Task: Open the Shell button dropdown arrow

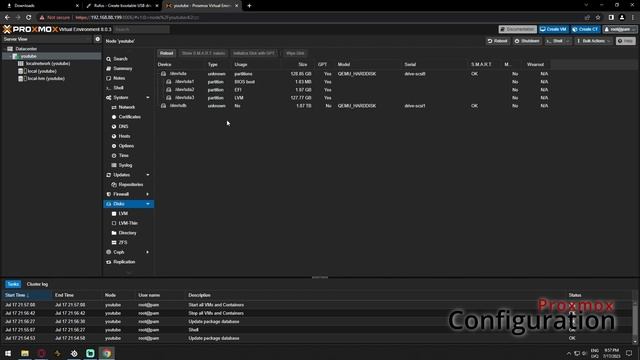Action: tap(568, 41)
